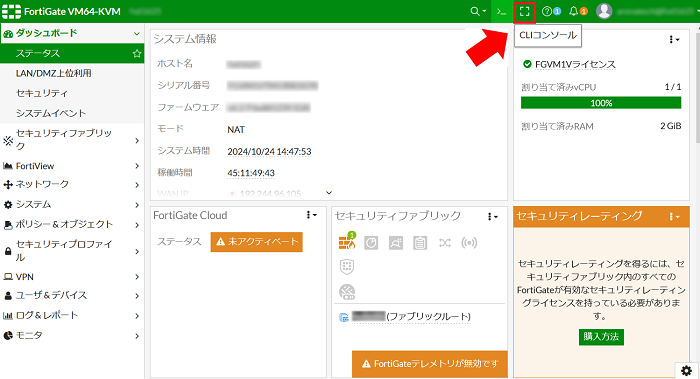The width and height of the screenshot is (700, 379).
Task: Click the 購入方法 button
Action: click(601, 337)
